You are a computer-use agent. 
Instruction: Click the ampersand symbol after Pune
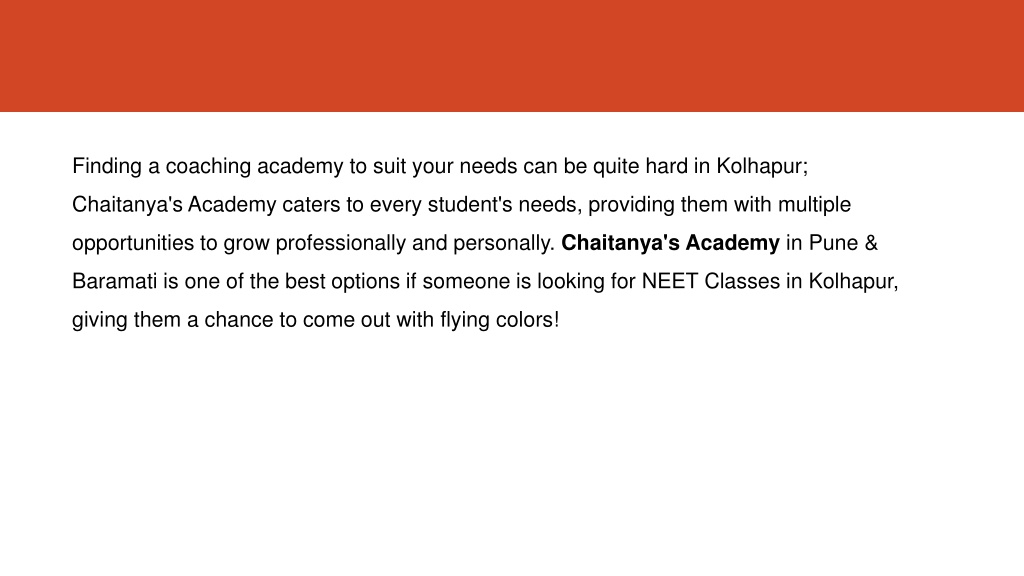tap(871, 243)
